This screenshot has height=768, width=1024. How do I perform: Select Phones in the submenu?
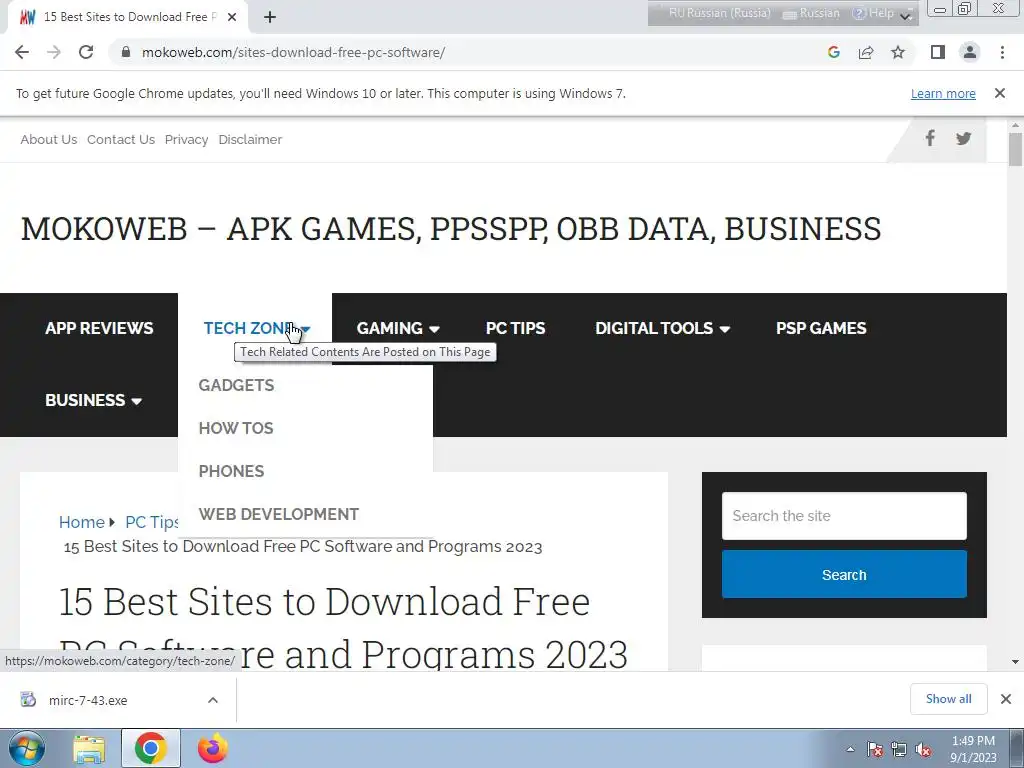tap(231, 472)
